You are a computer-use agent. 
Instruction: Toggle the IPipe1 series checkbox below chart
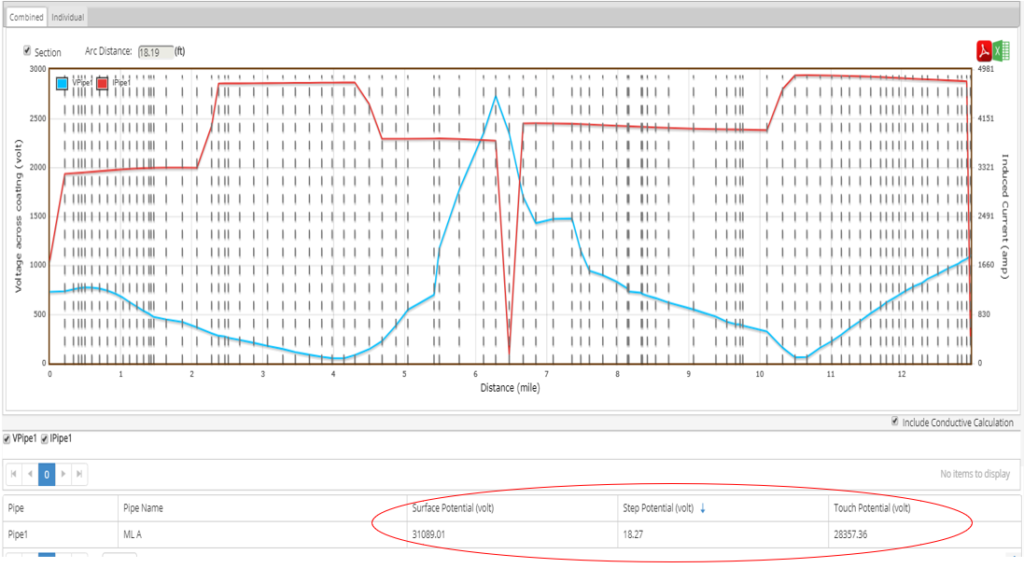(43, 438)
